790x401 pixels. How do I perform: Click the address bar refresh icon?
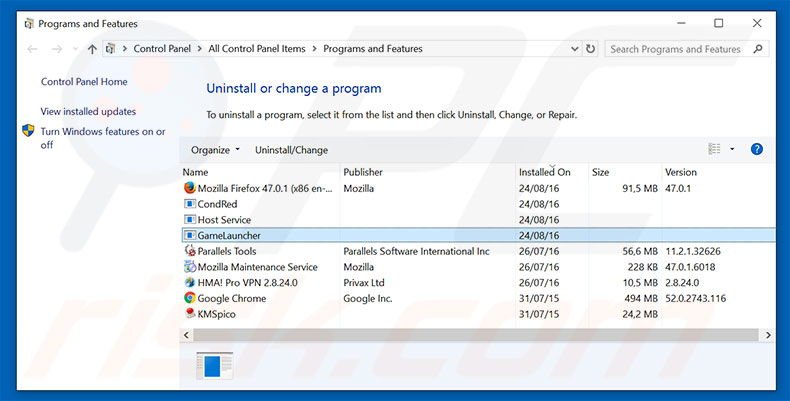click(590, 49)
